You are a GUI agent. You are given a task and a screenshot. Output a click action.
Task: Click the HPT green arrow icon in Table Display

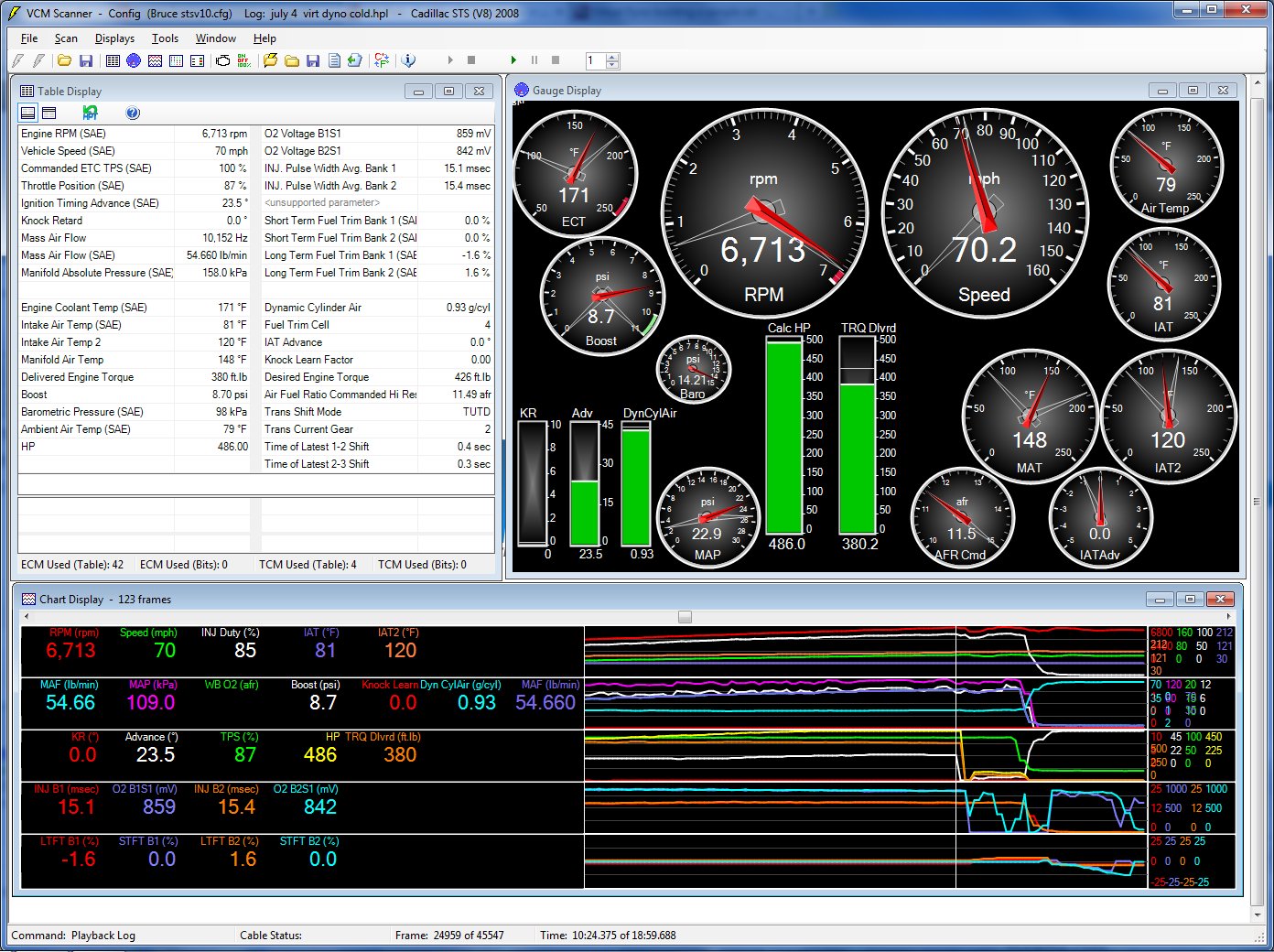[89, 112]
